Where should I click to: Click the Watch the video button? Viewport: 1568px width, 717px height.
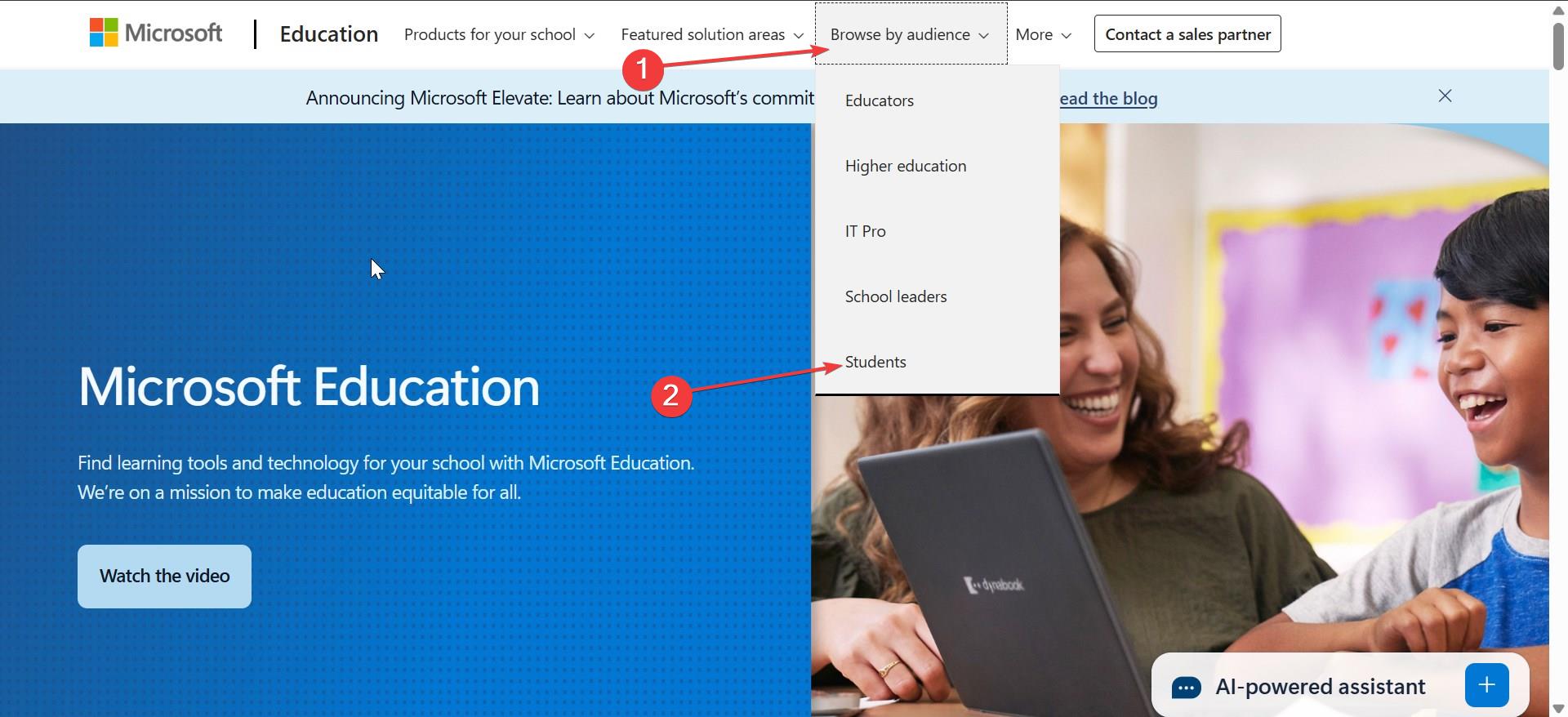(164, 576)
